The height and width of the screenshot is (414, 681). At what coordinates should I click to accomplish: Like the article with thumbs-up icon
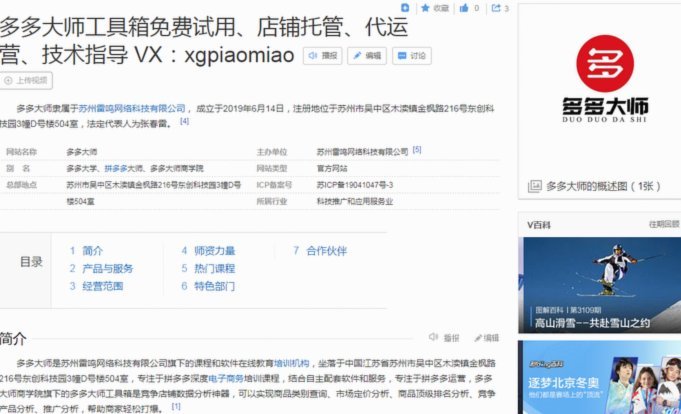click(464, 8)
